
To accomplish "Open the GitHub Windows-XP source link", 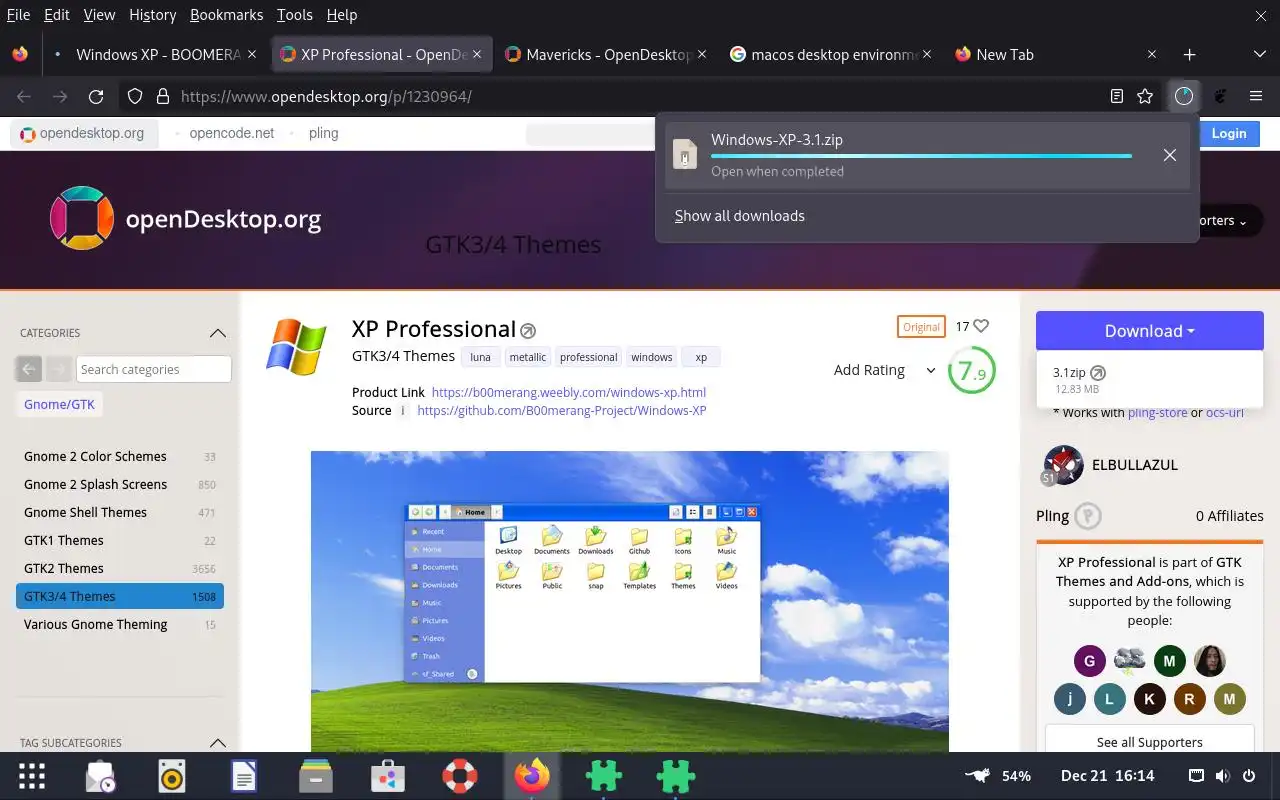I will point(562,411).
